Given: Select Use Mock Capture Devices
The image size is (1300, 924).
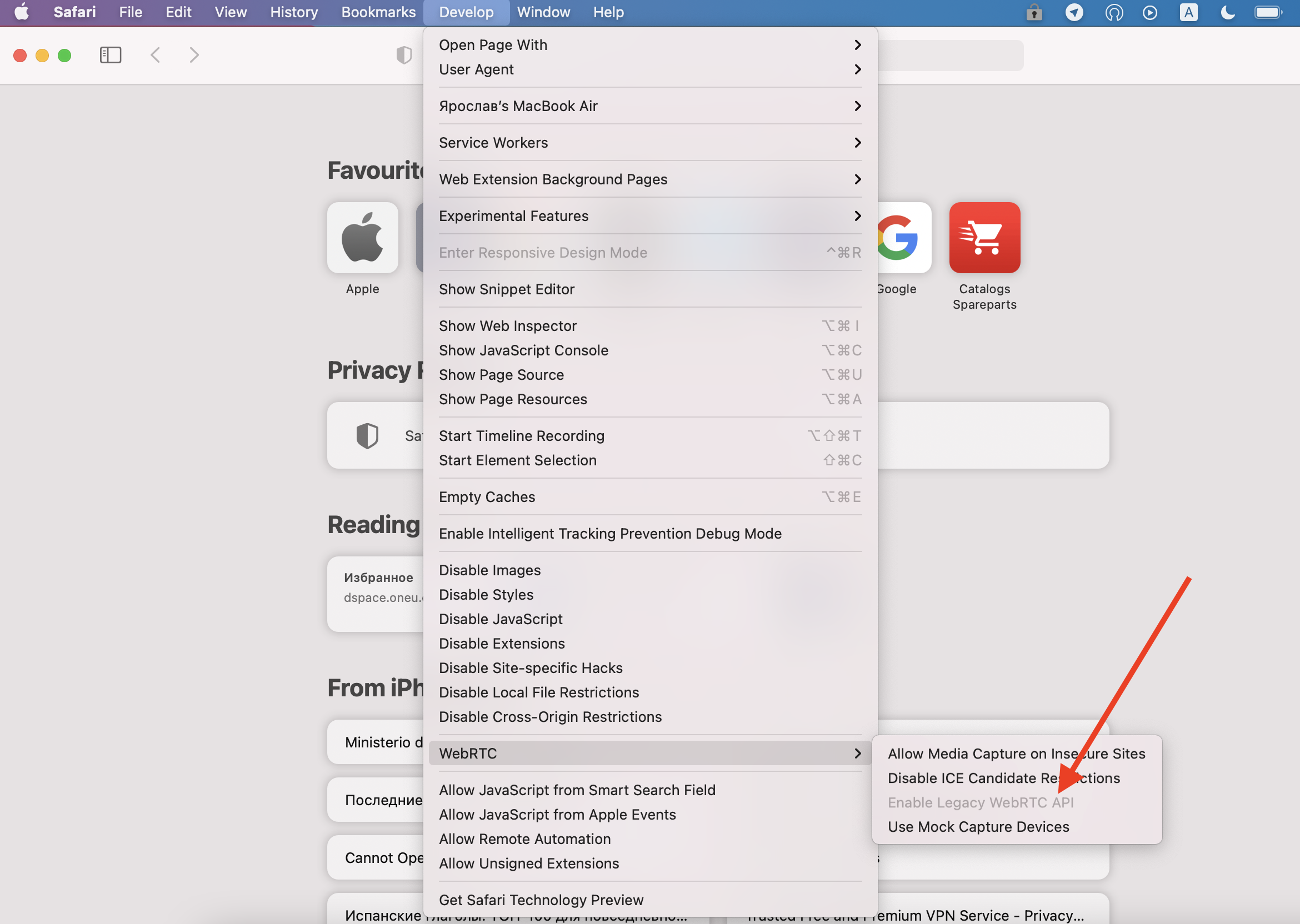Looking at the screenshot, I should pos(978,827).
